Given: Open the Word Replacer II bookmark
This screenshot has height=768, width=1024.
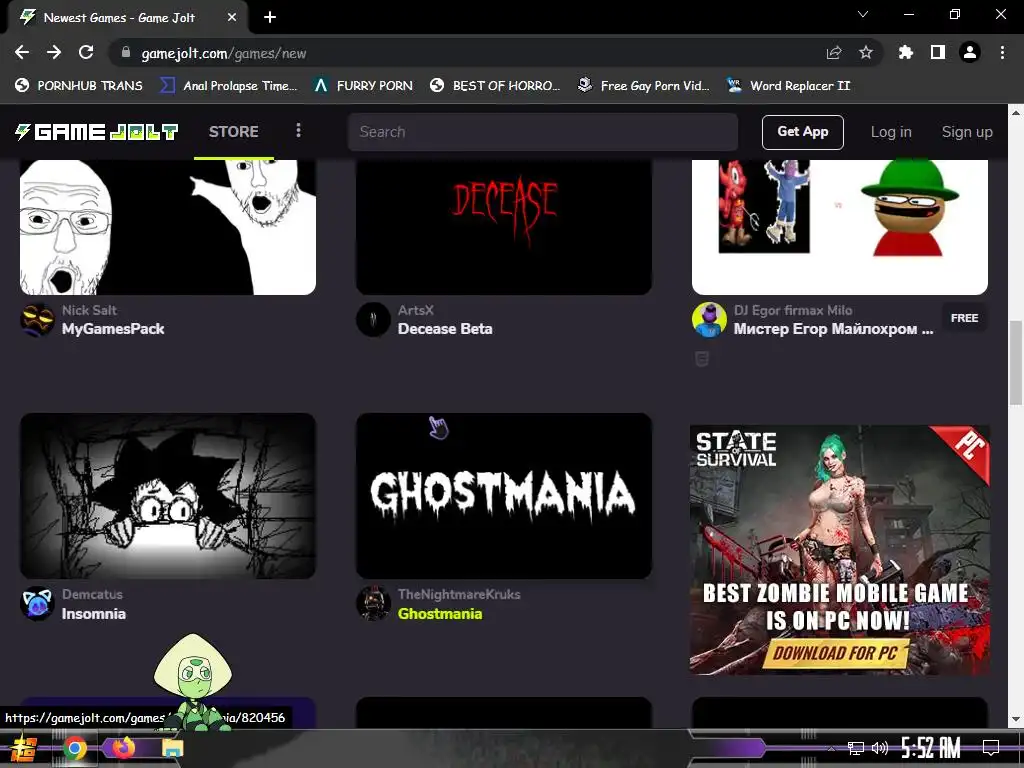Looking at the screenshot, I should coord(789,86).
